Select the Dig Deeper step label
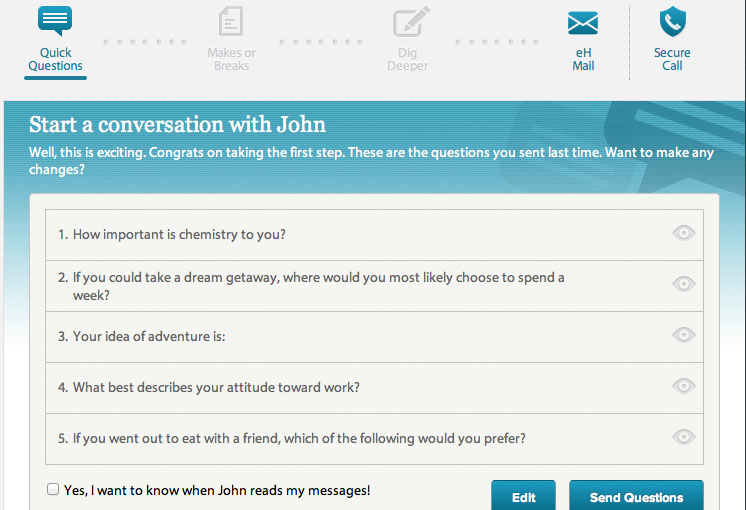The image size is (746, 510). click(x=407, y=59)
